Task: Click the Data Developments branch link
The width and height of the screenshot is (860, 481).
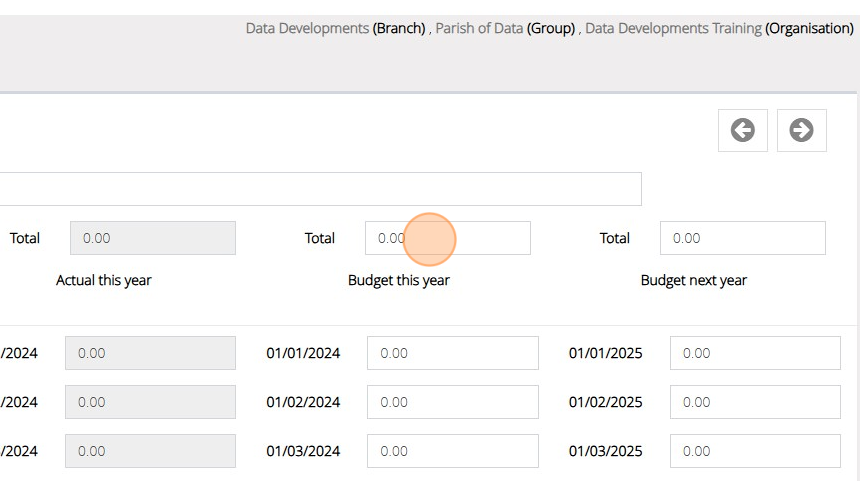Action: tap(307, 28)
